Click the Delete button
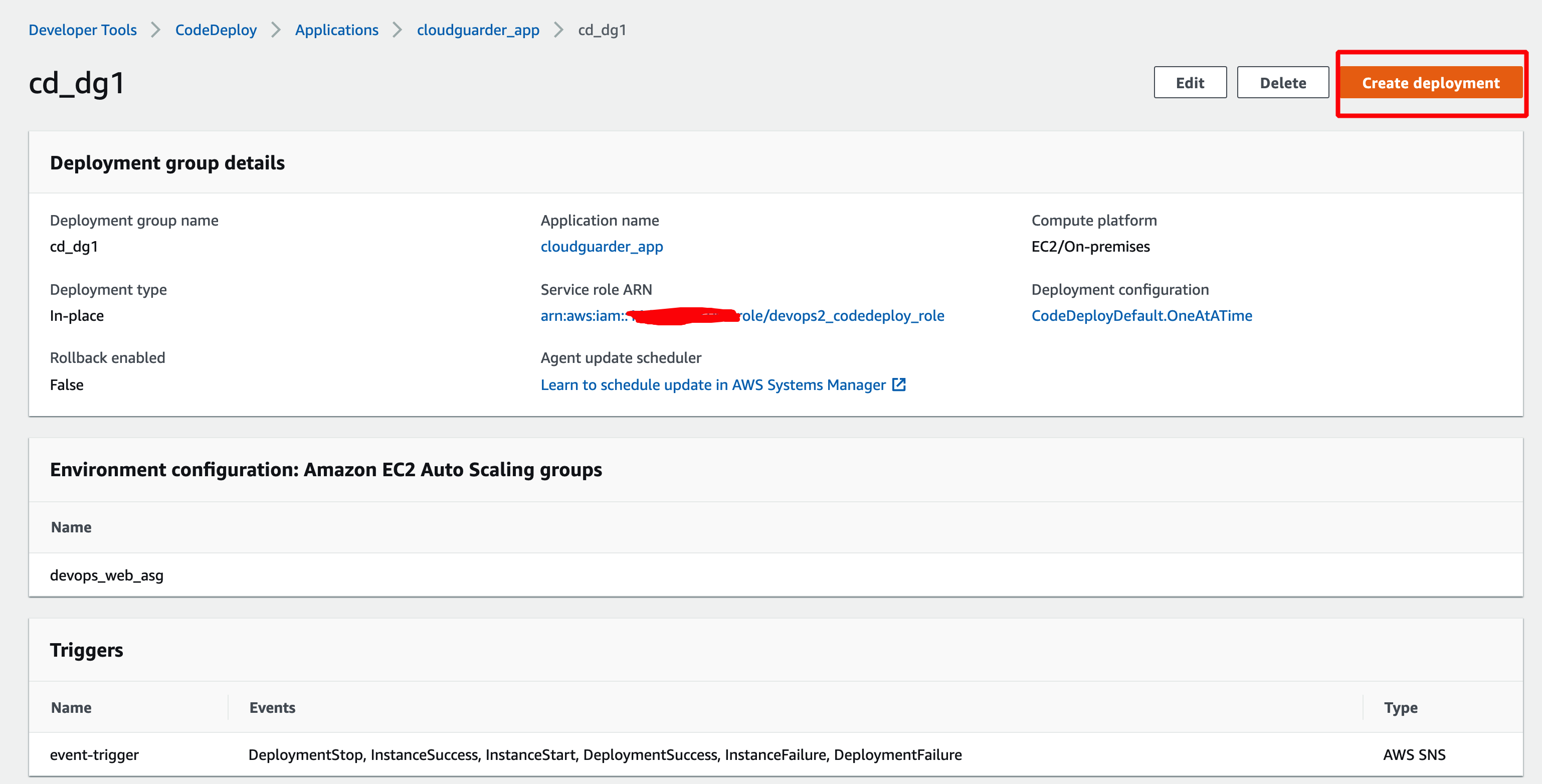The width and height of the screenshot is (1542, 784). coord(1282,83)
